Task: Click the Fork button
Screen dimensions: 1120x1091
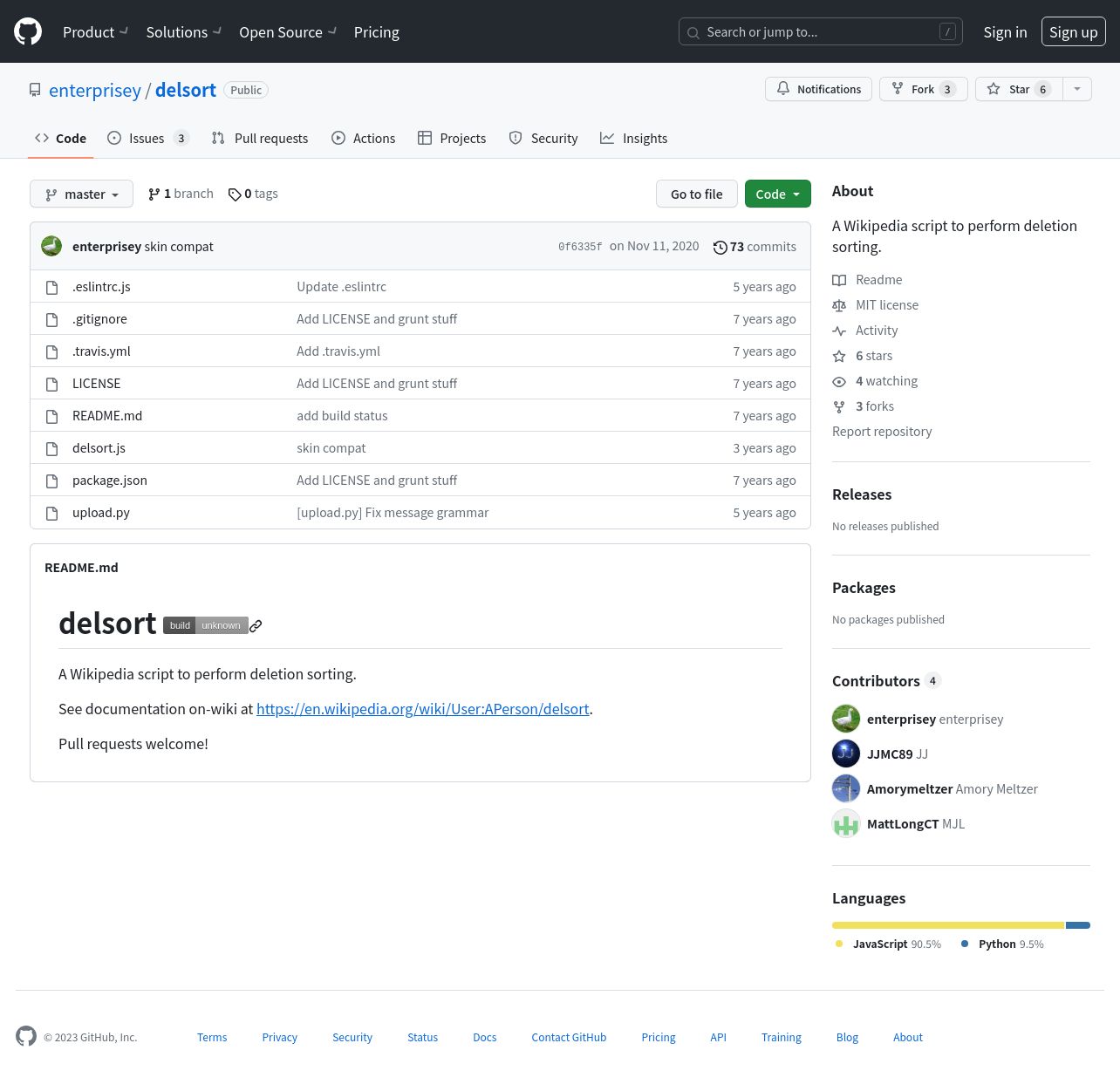Action: (x=923, y=89)
